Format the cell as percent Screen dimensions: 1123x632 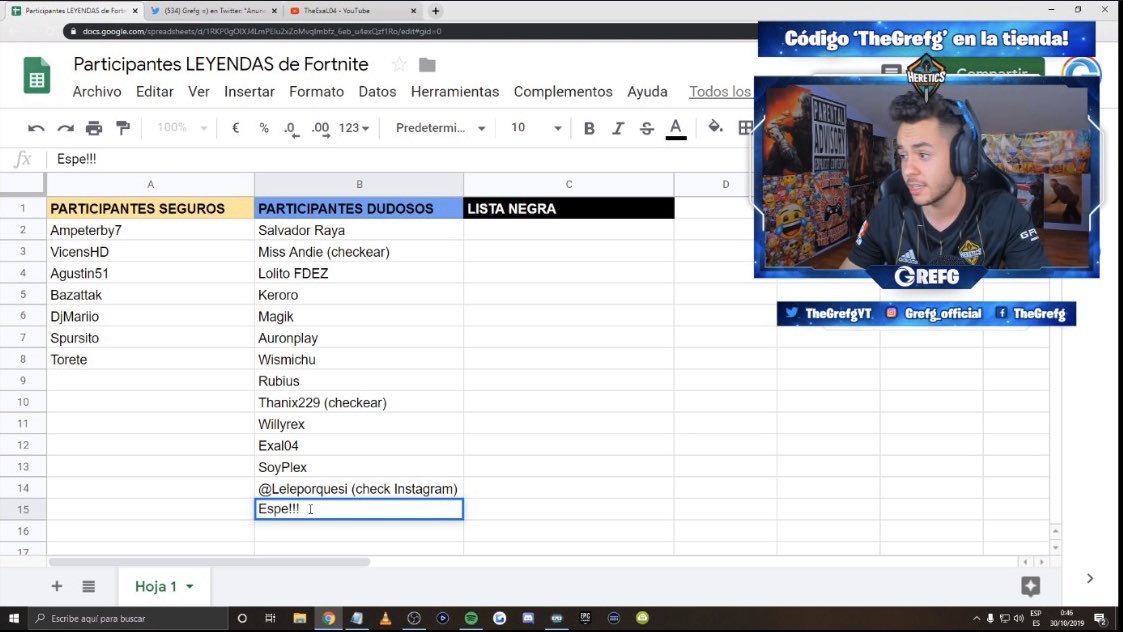point(264,128)
